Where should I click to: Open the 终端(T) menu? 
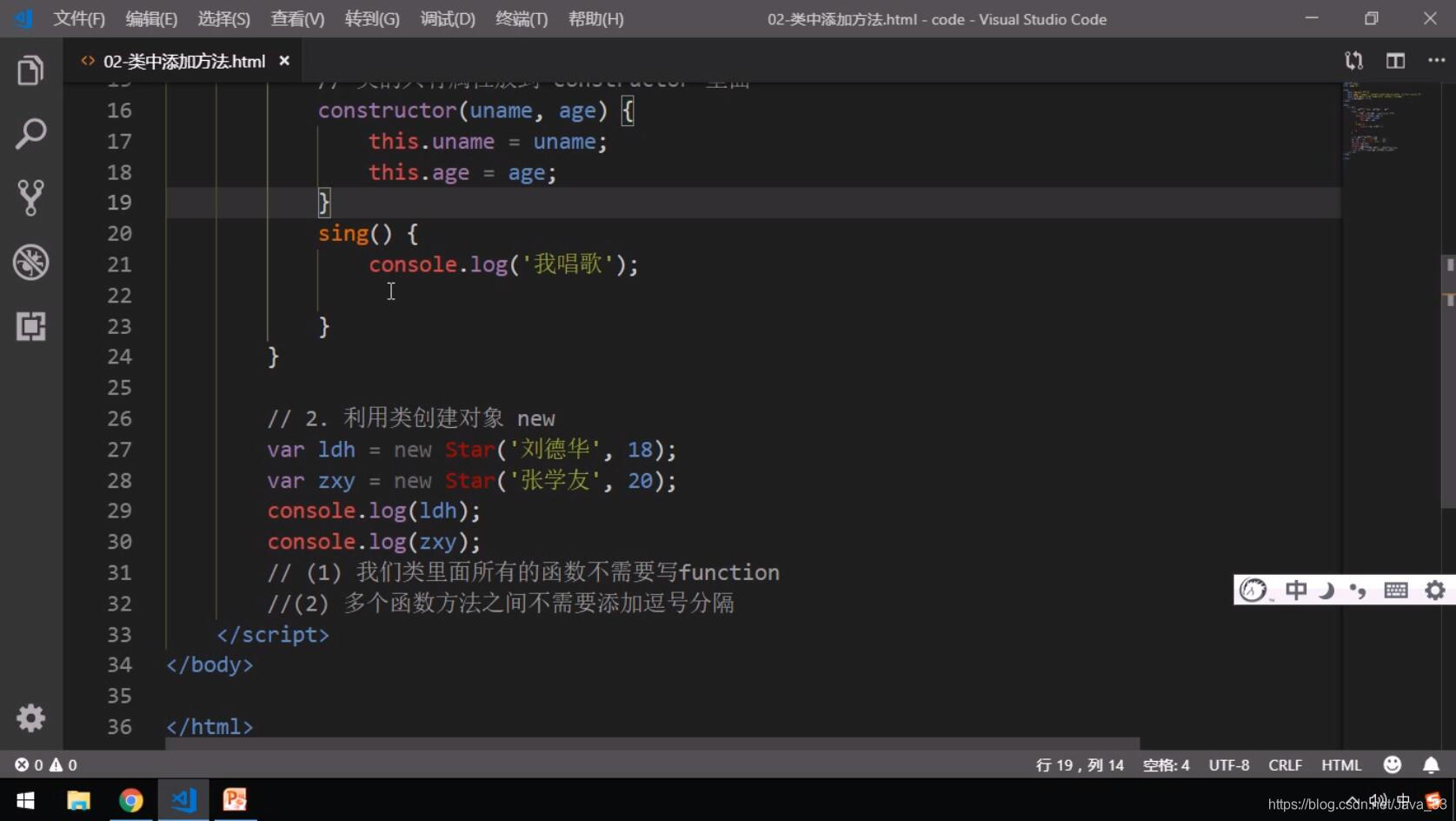coord(522,19)
